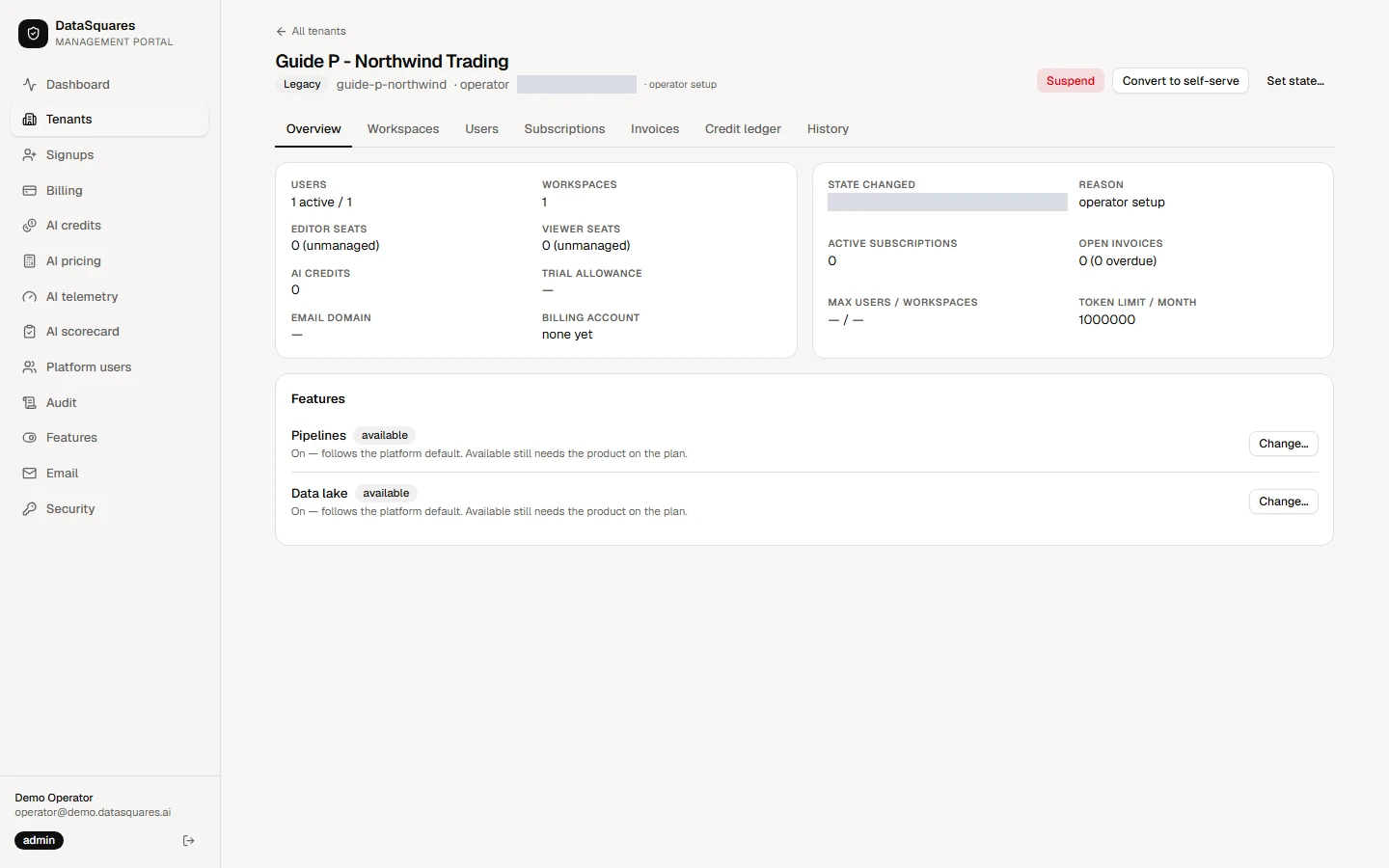This screenshot has width=1389, height=868.
Task: Click the sign-out icon beside admin badge
Action: coord(189,841)
